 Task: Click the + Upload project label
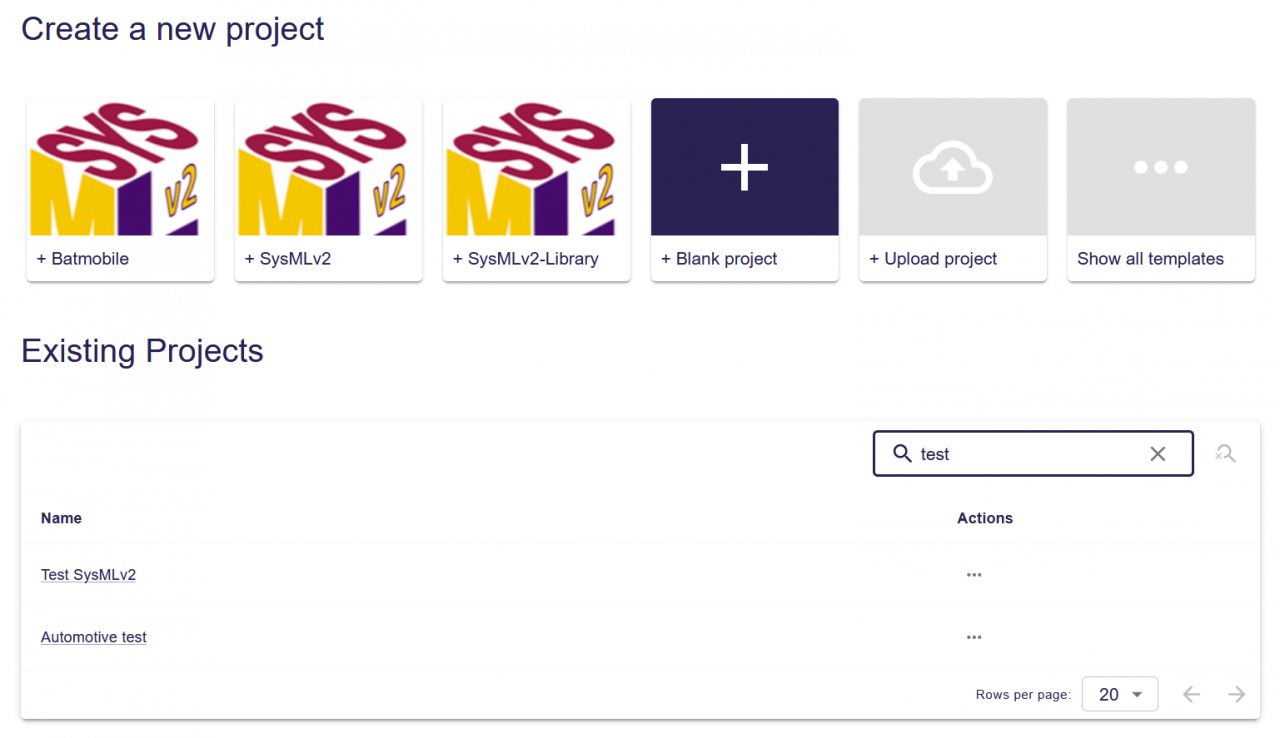[x=933, y=259]
